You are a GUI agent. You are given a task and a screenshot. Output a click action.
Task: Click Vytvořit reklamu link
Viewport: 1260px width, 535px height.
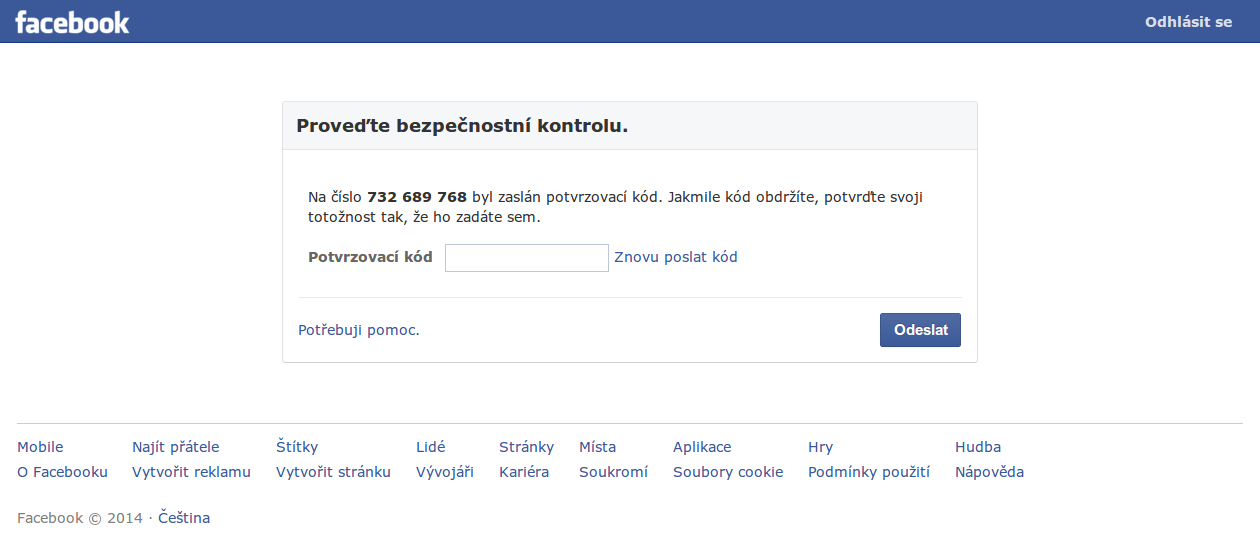(191, 472)
